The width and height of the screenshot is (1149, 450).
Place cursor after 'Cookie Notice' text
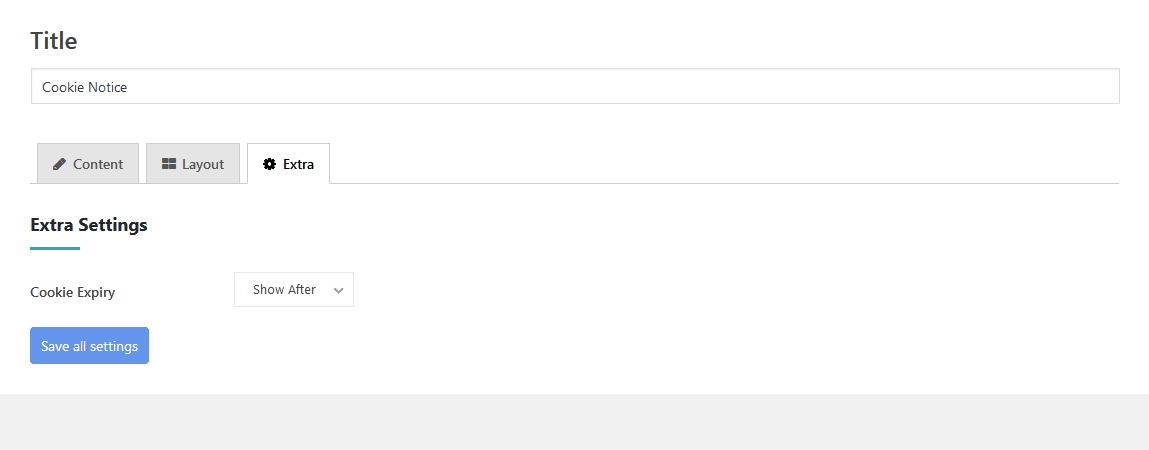point(128,87)
